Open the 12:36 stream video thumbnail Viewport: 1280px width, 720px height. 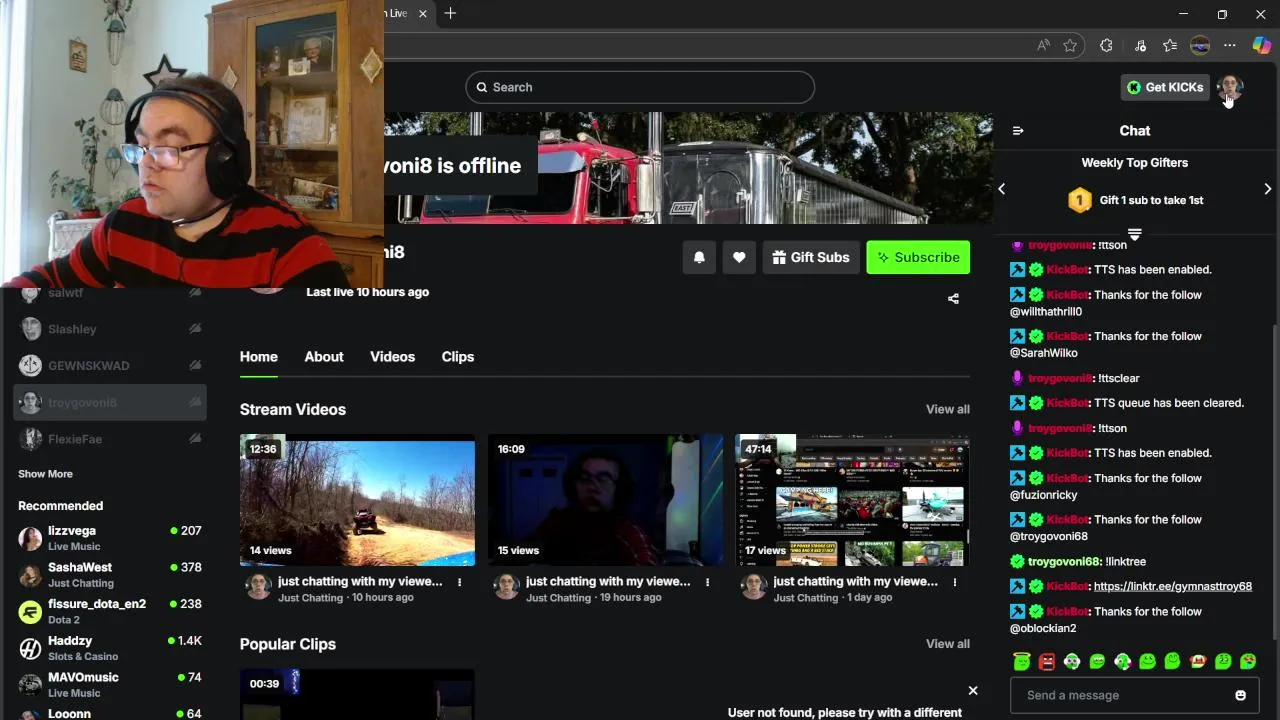pyautogui.click(x=357, y=500)
